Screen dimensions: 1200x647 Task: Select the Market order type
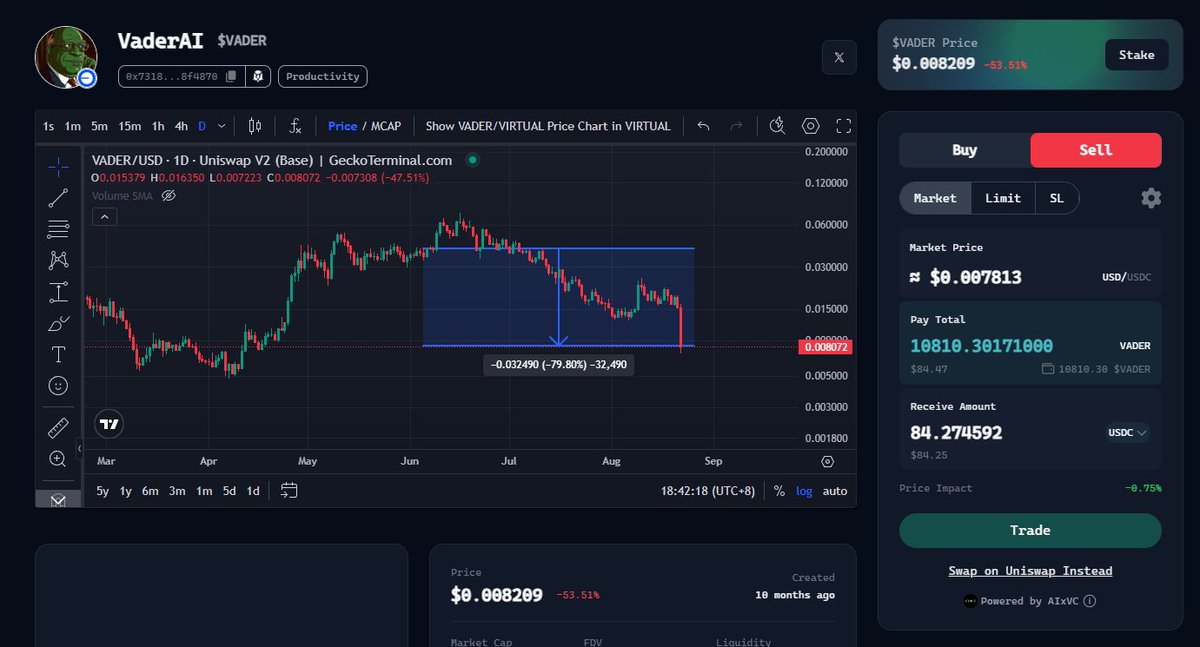pos(935,198)
